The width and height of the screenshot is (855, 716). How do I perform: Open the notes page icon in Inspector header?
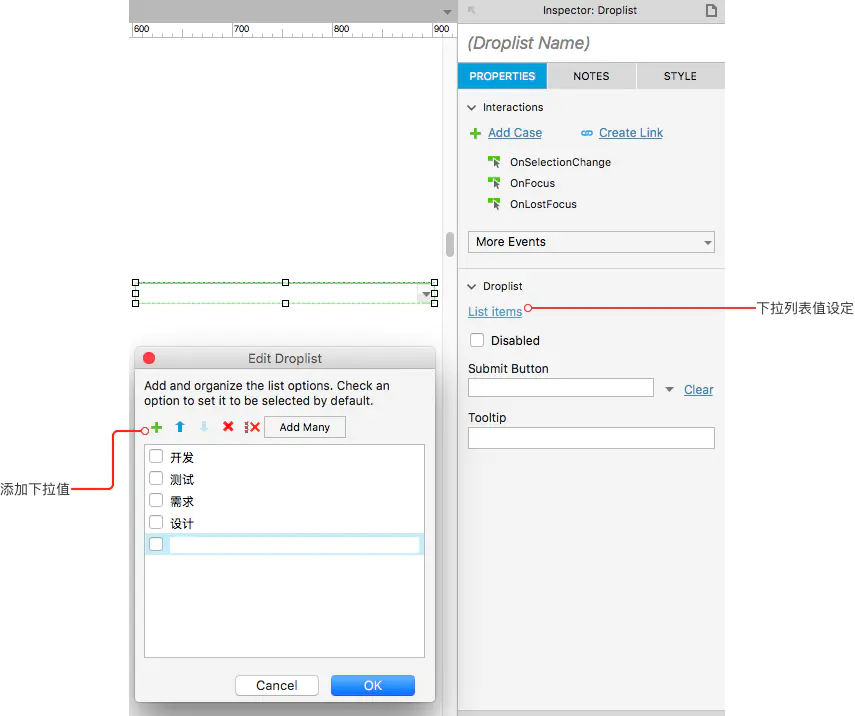click(x=711, y=10)
